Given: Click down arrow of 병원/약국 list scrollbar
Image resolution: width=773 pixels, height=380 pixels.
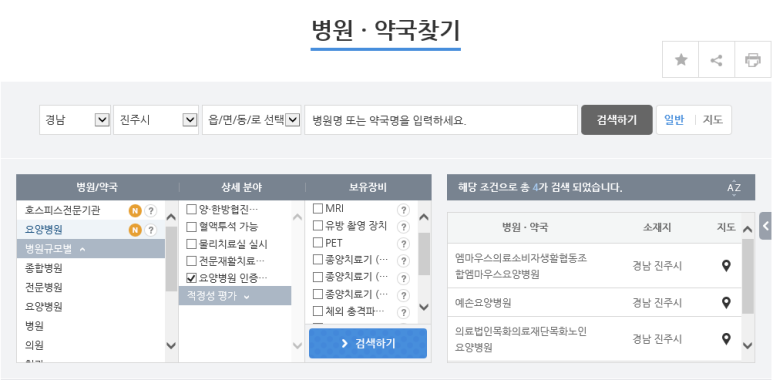Looking at the screenshot, I should point(171,345).
